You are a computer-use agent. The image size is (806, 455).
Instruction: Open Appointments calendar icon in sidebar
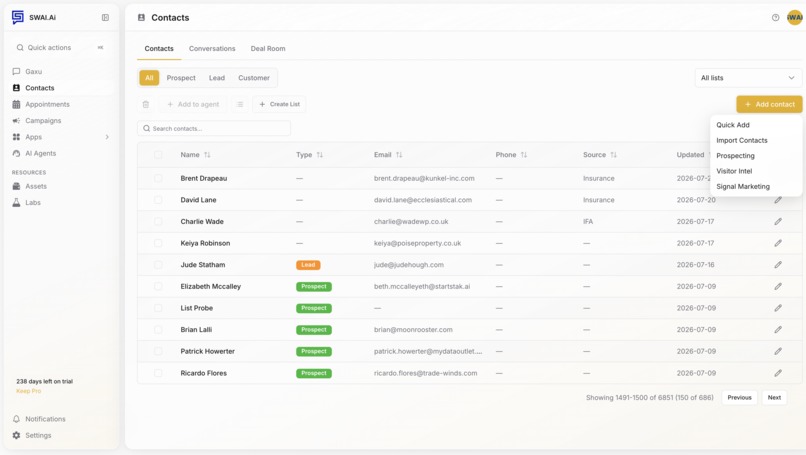tap(16, 104)
